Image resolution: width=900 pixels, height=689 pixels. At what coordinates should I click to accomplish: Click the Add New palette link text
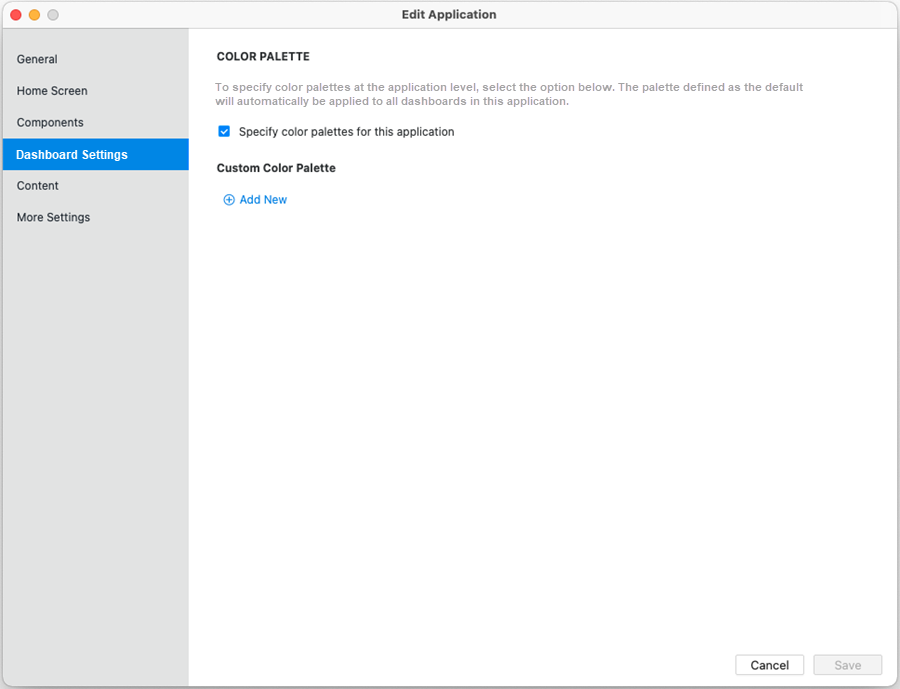tap(263, 200)
